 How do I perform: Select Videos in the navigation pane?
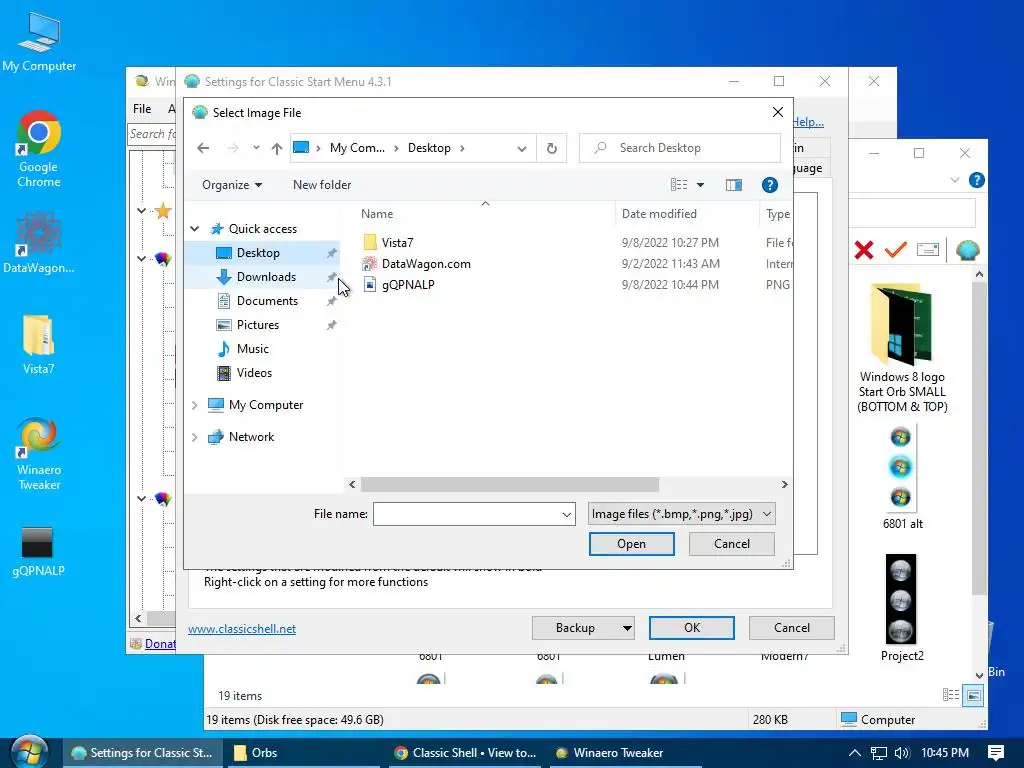(254, 373)
